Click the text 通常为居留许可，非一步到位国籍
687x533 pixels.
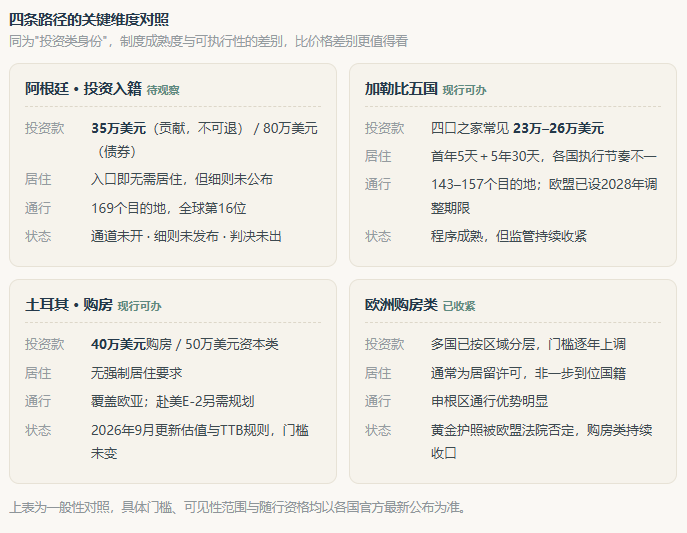(x=528, y=374)
